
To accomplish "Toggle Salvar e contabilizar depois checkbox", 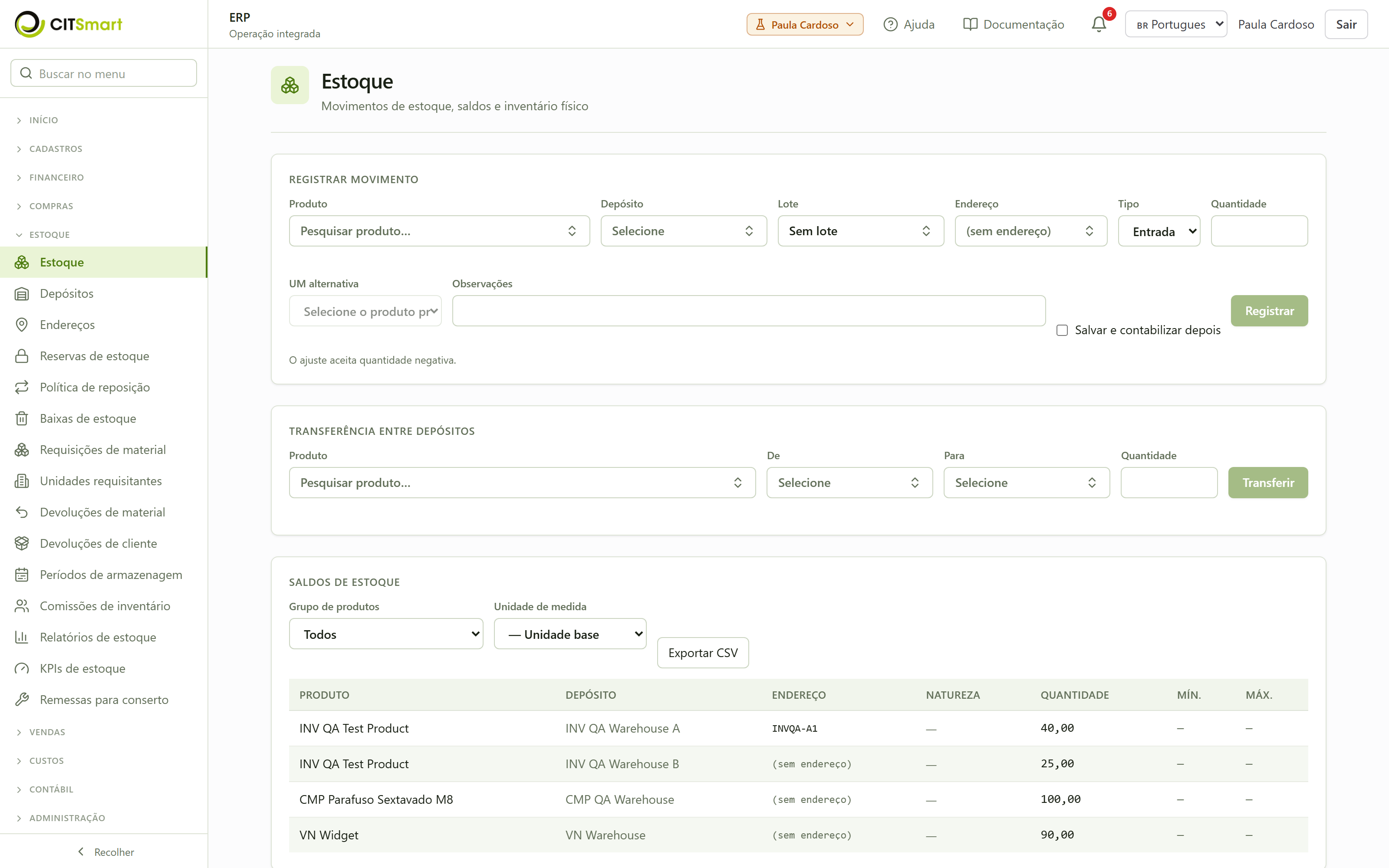I will point(1063,330).
